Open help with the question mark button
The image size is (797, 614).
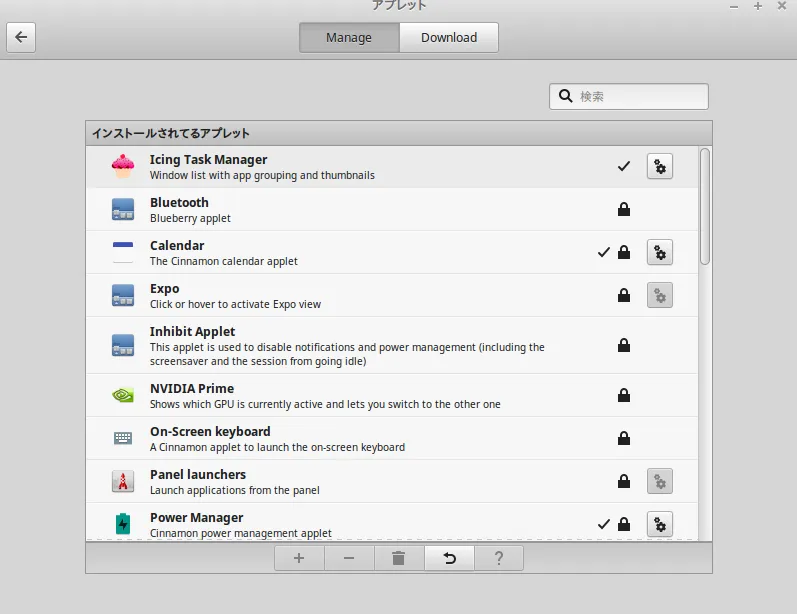499,558
